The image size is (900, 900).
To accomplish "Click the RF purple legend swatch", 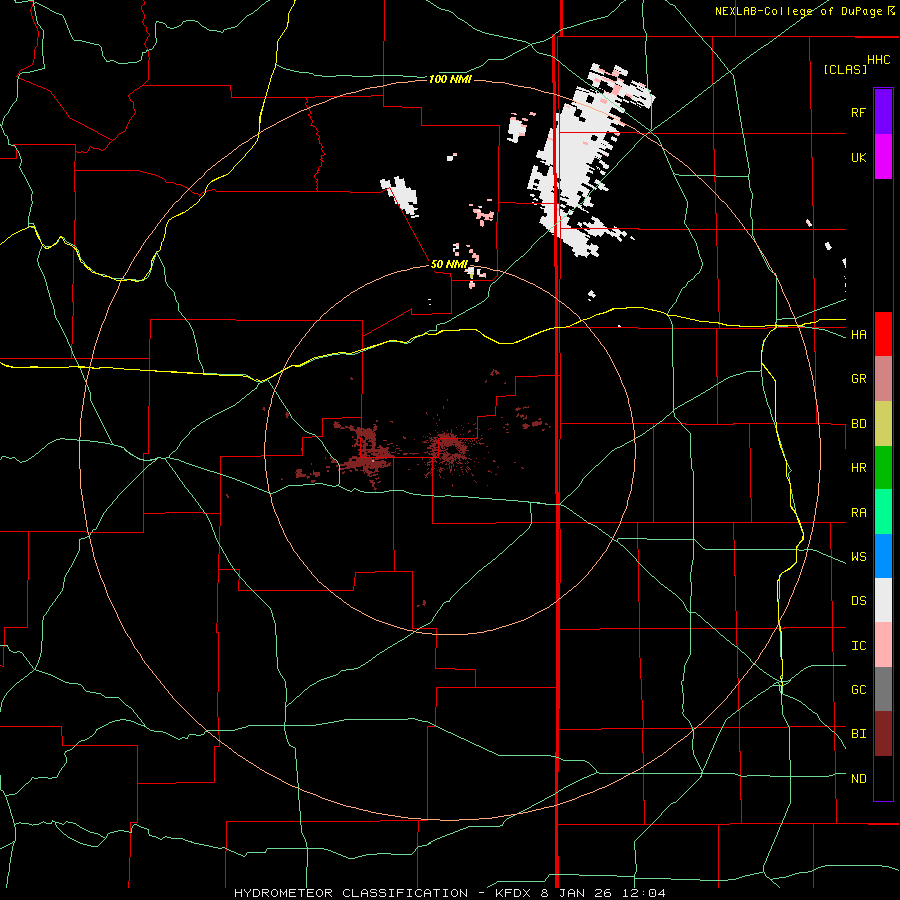I will click(883, 111).
